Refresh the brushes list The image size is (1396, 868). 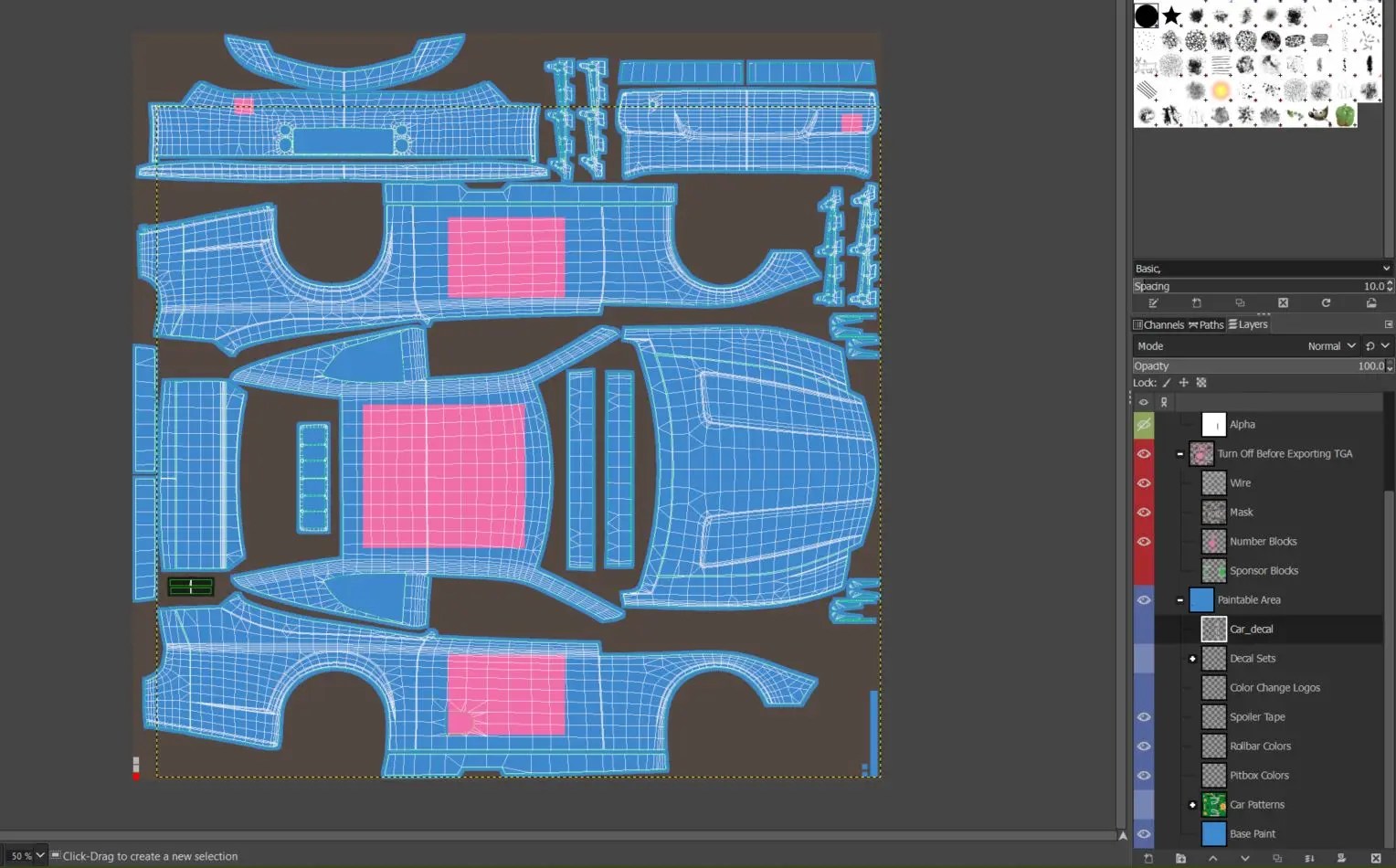pyautogui.click(x=1327, y=302)
